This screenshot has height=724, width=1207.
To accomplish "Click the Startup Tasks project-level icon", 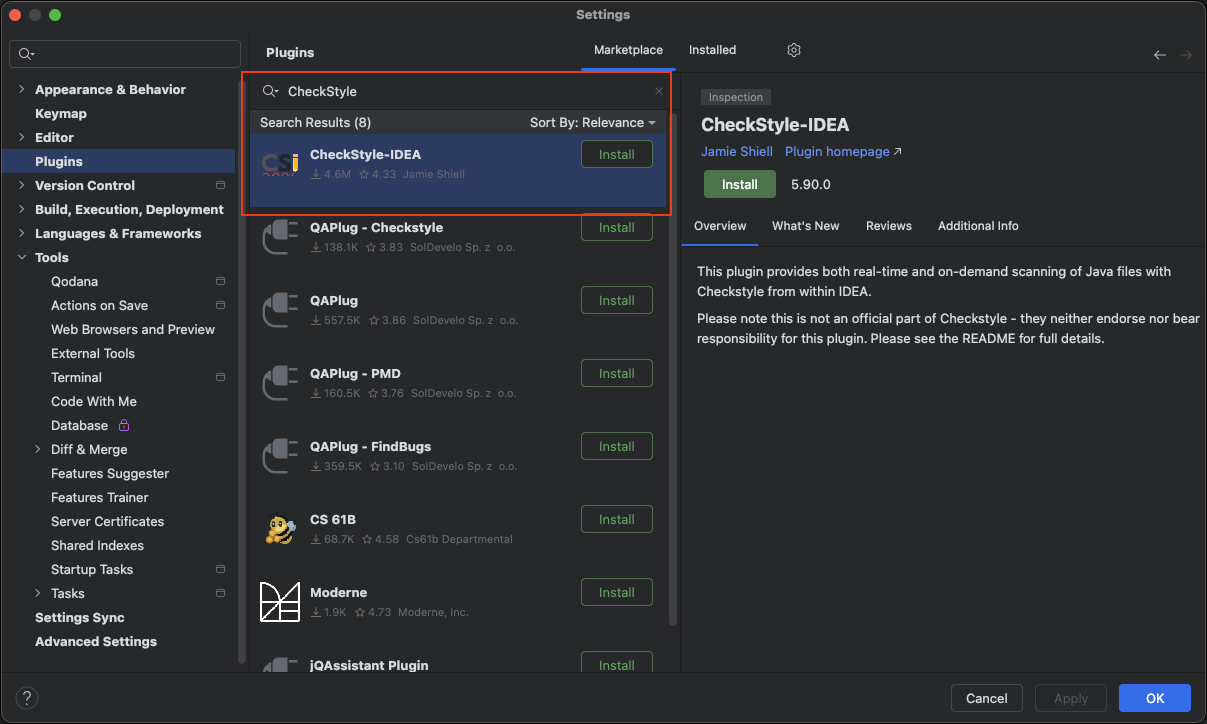I will (220, 569).
